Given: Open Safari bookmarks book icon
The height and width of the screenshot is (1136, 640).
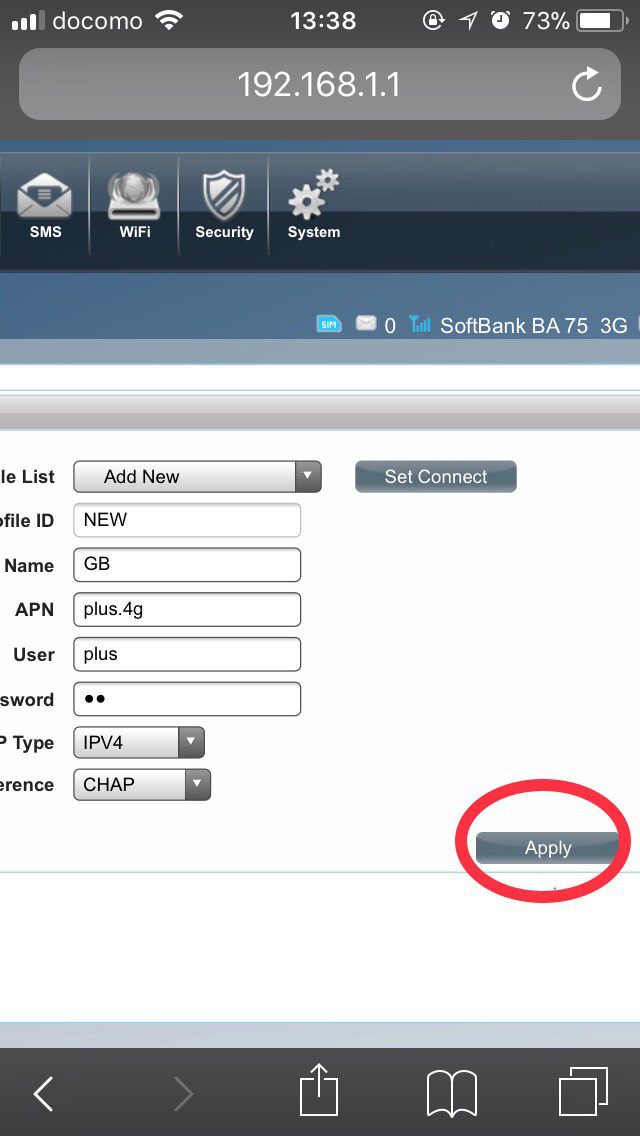Looking at the screenshot, I should click(x=451, y=1092).
